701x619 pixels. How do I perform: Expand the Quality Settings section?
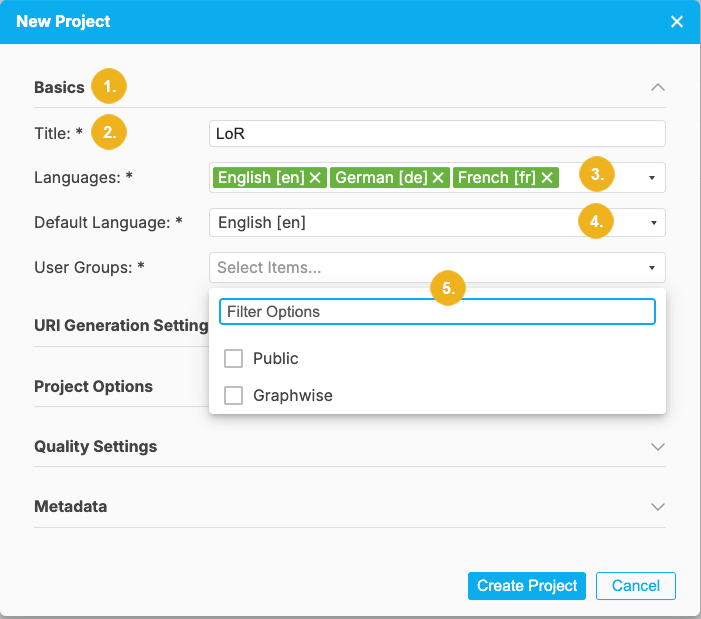pyautogui.click(x=657, y=446)
